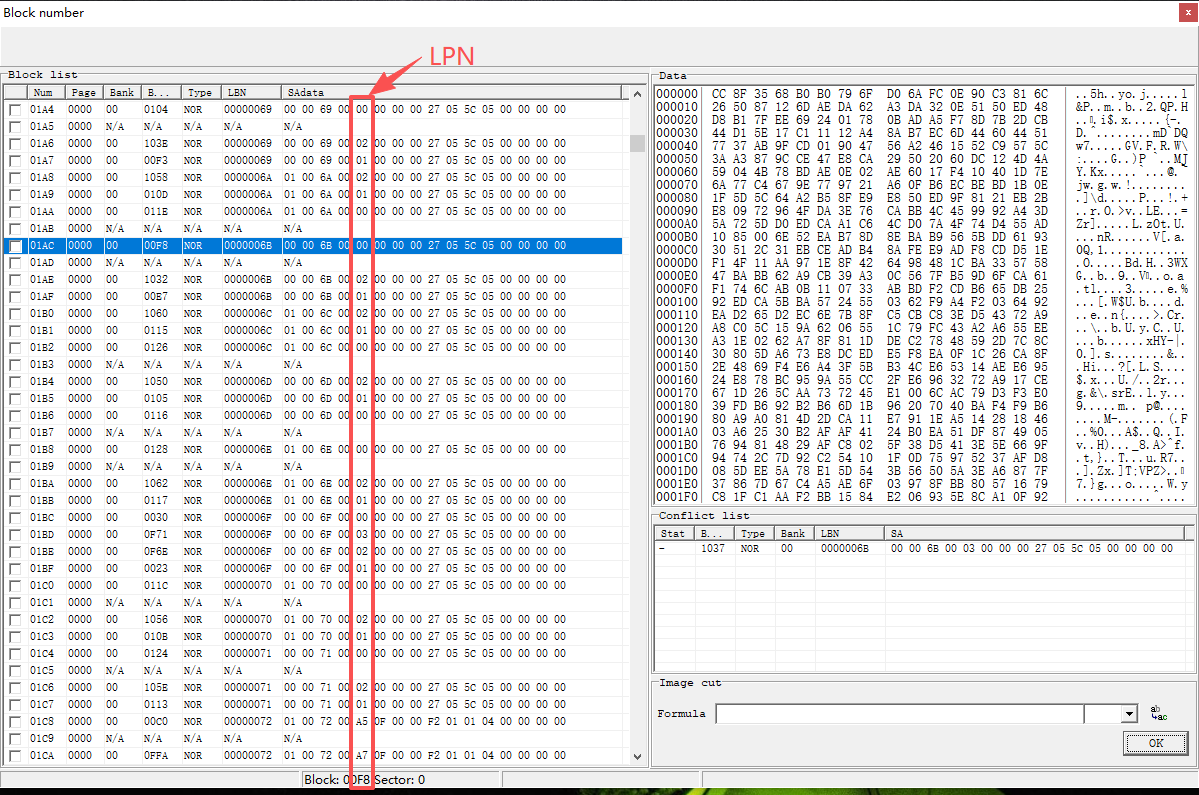Mark the checkbox of row 01BA

click(15, 484)
